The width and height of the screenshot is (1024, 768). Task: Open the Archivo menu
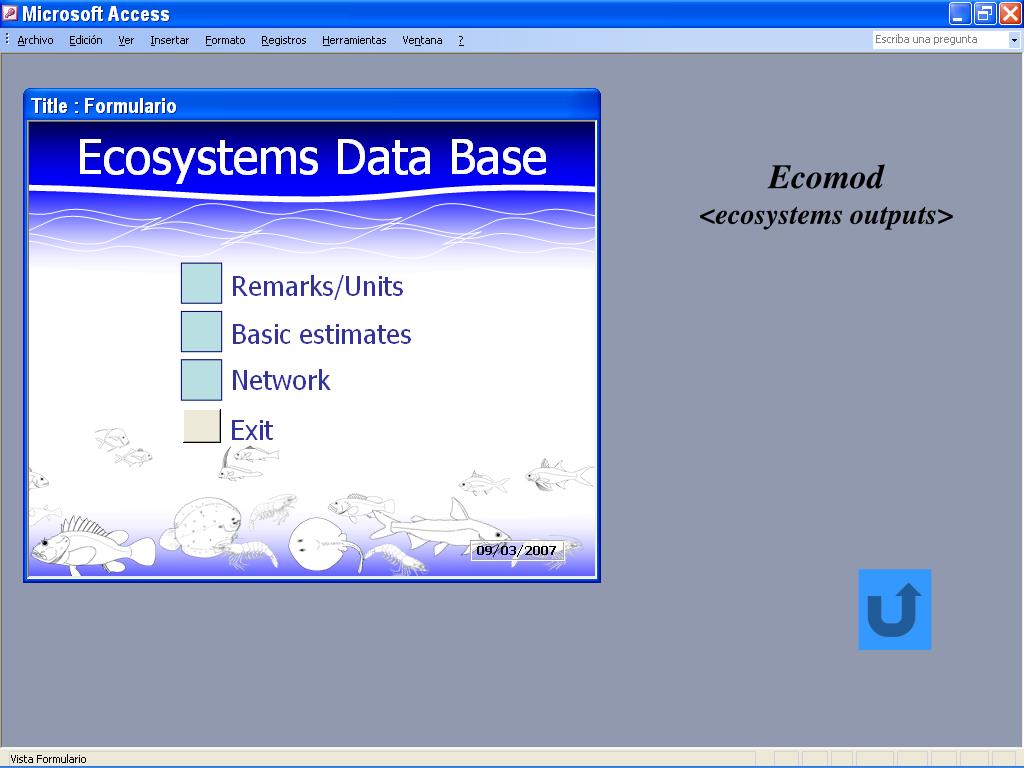35,40
